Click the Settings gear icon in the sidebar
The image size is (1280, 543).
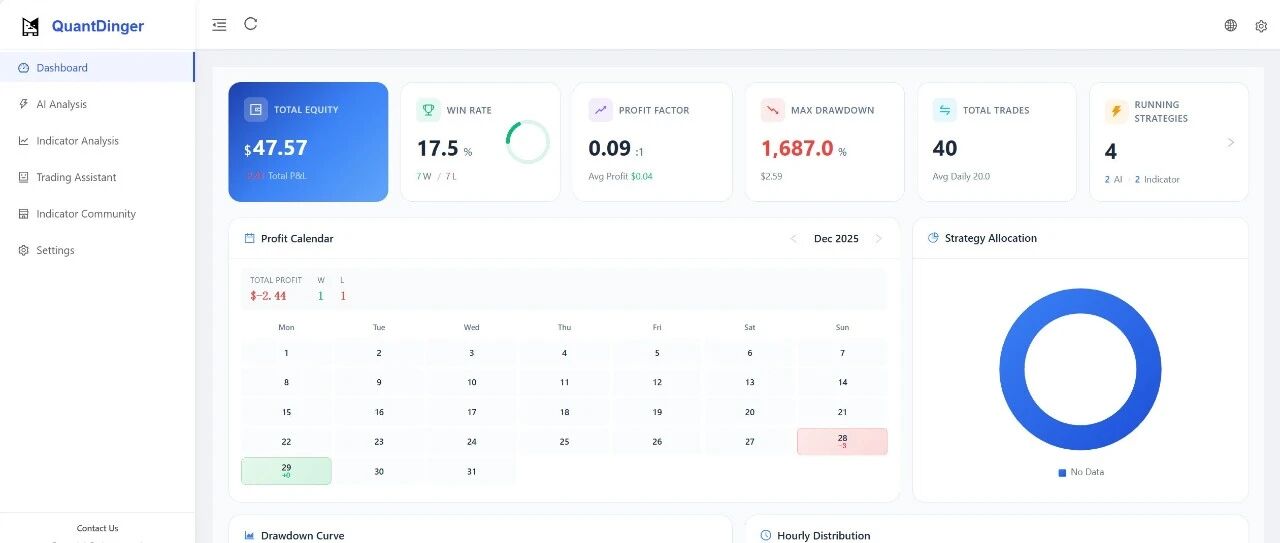coord(24,250)
